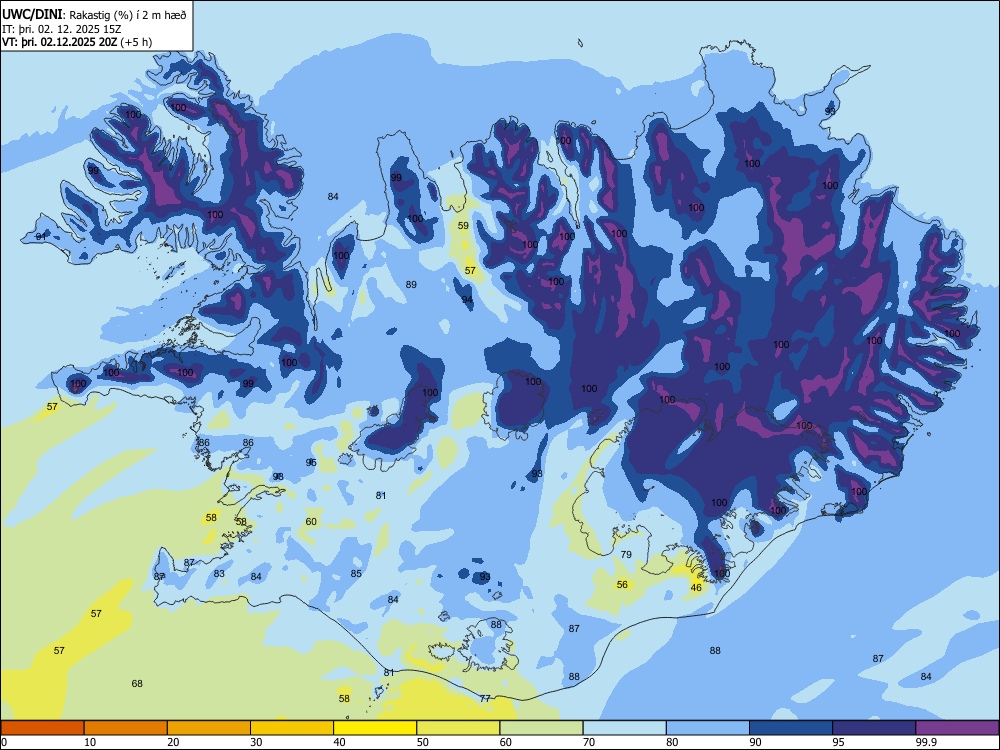Click the 56 humidity value in the yellow patch

point(622,584)
